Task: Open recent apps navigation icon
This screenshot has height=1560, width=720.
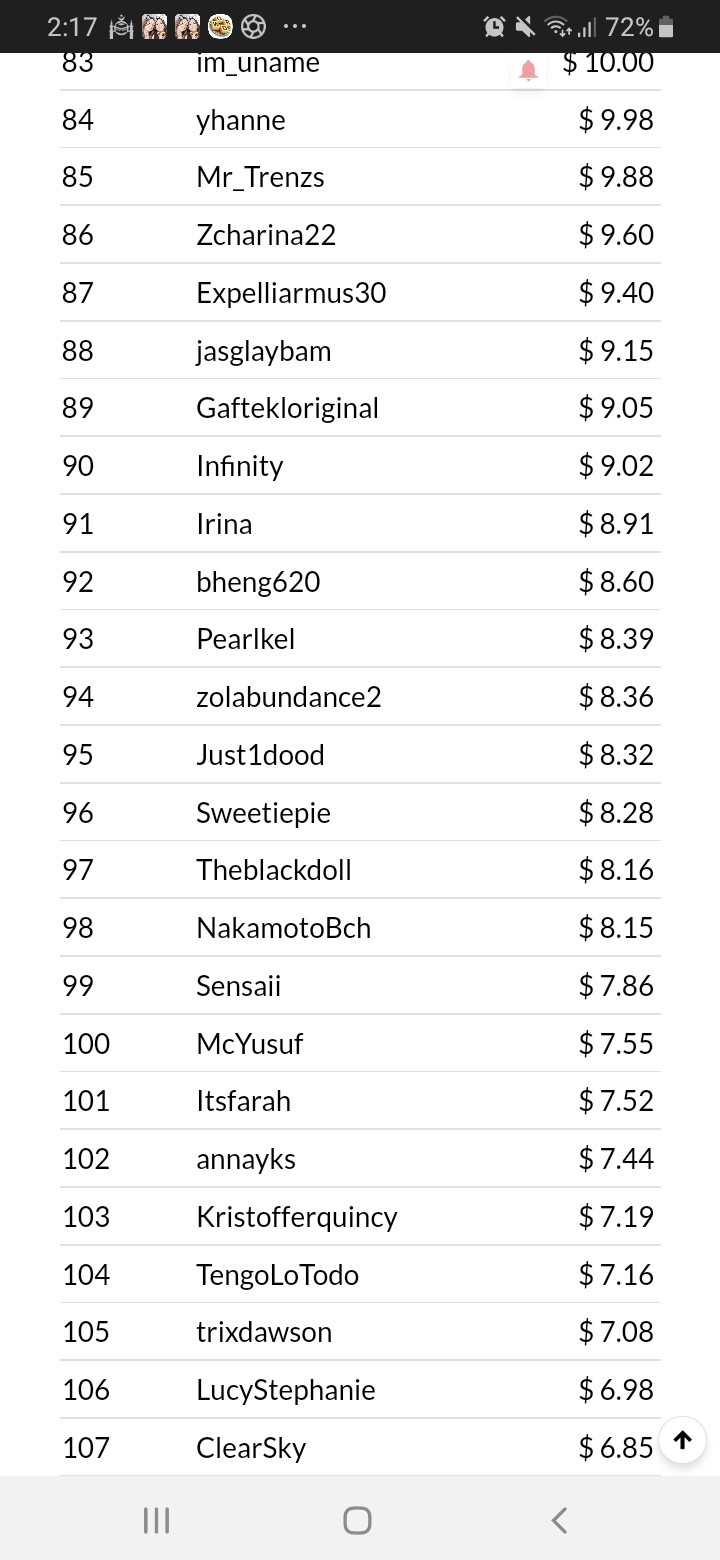Action: [156, 1520]
